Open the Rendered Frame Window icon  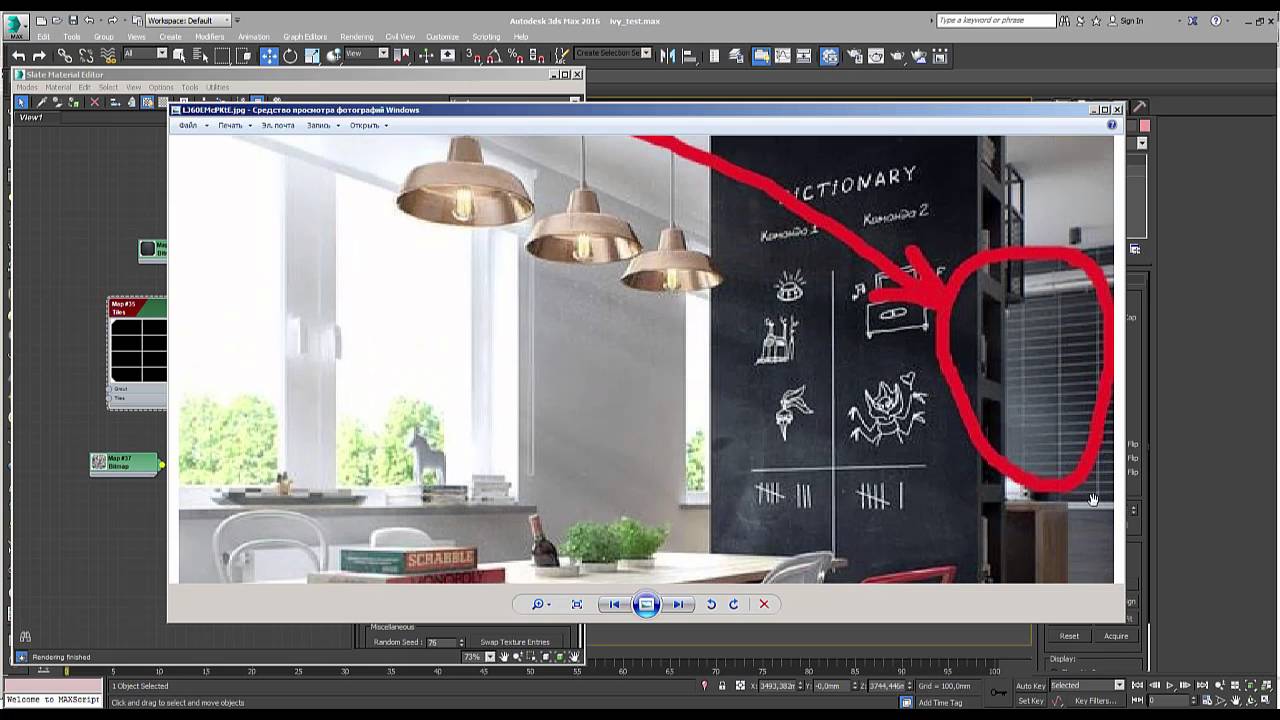[x=875, y=56]
